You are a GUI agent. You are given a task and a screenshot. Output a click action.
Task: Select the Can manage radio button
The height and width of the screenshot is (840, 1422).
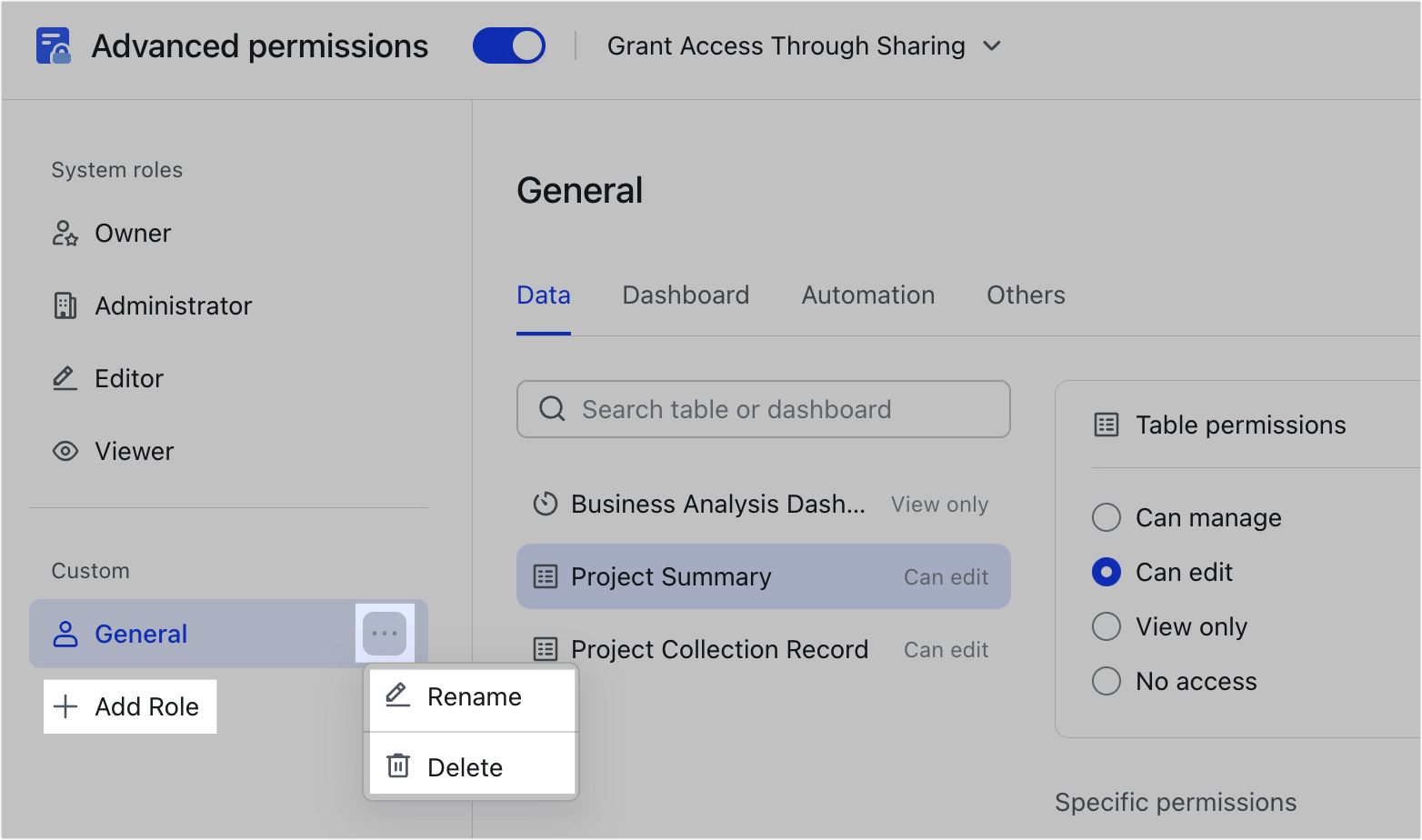1106,517
